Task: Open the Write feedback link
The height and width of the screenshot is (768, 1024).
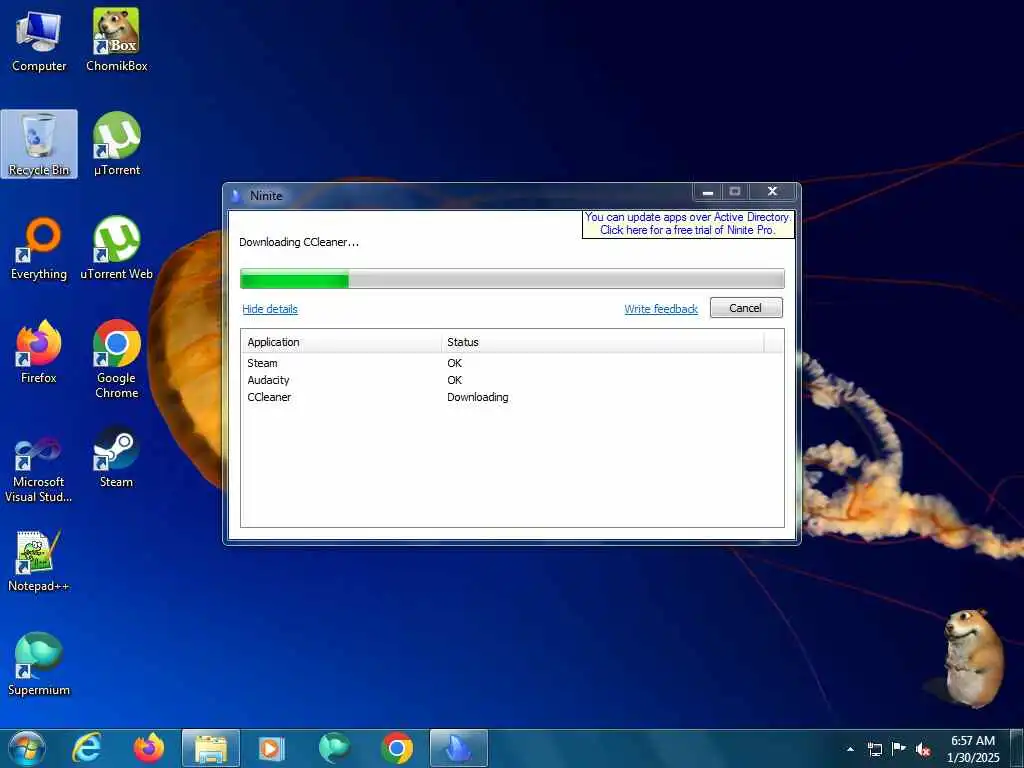Action: (661, 309)
